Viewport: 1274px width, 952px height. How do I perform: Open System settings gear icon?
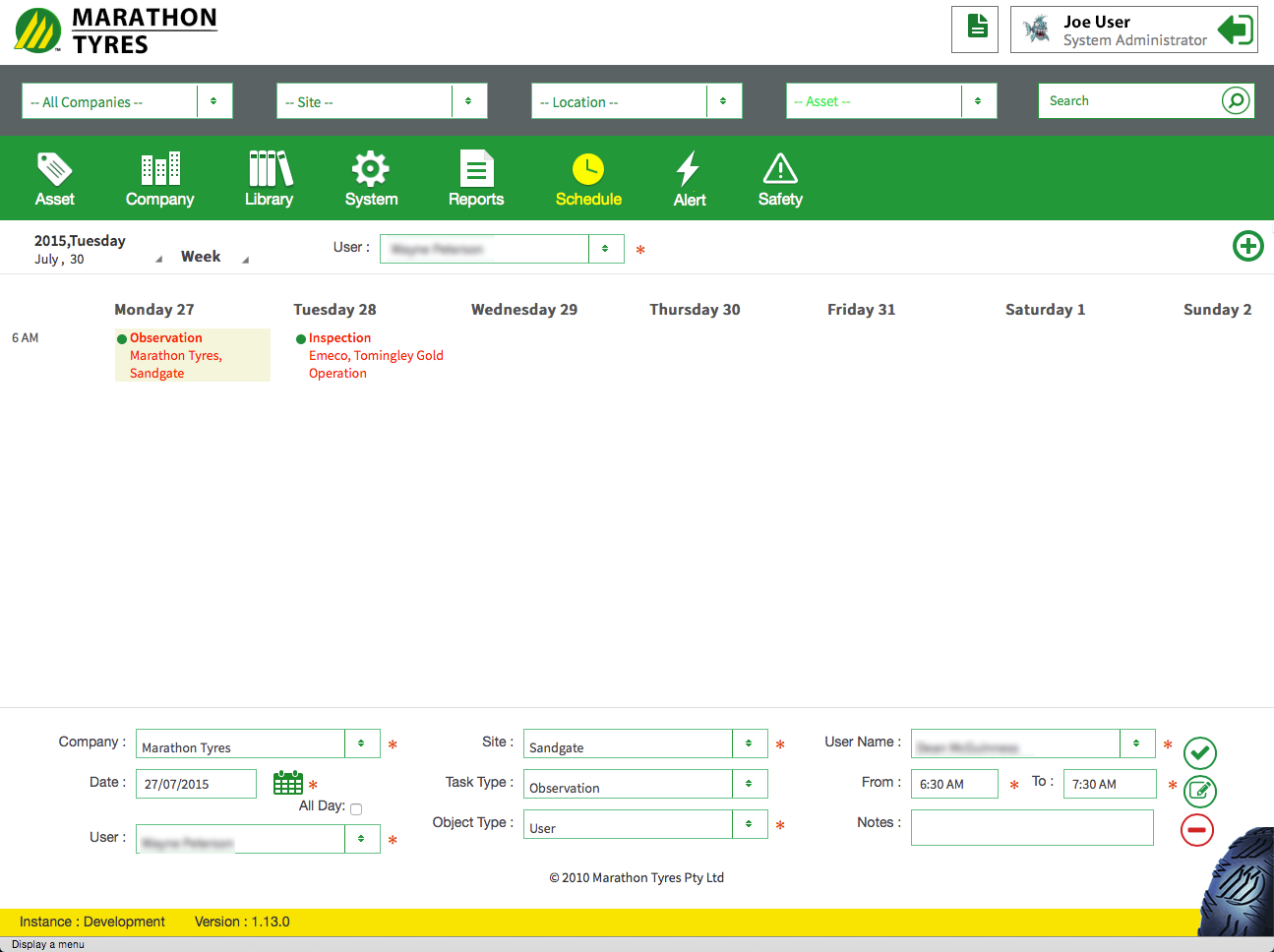click(371, 169)
